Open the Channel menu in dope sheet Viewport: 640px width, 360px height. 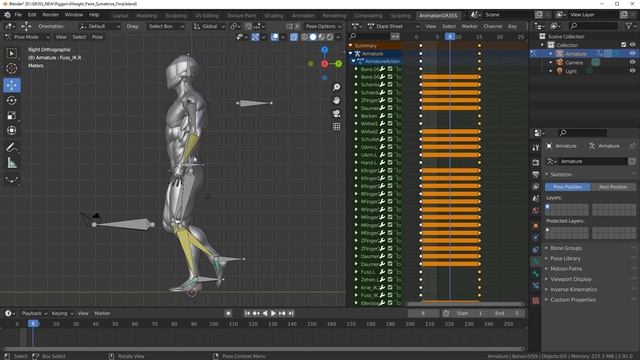[x=493, y=27]
